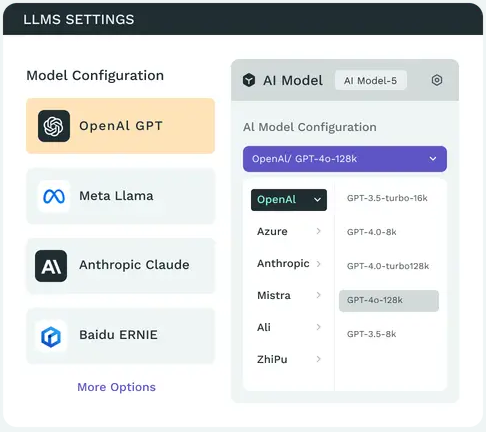The image size is (486, 432).
Task: Open the More Options link
Action: click(116, 387)
